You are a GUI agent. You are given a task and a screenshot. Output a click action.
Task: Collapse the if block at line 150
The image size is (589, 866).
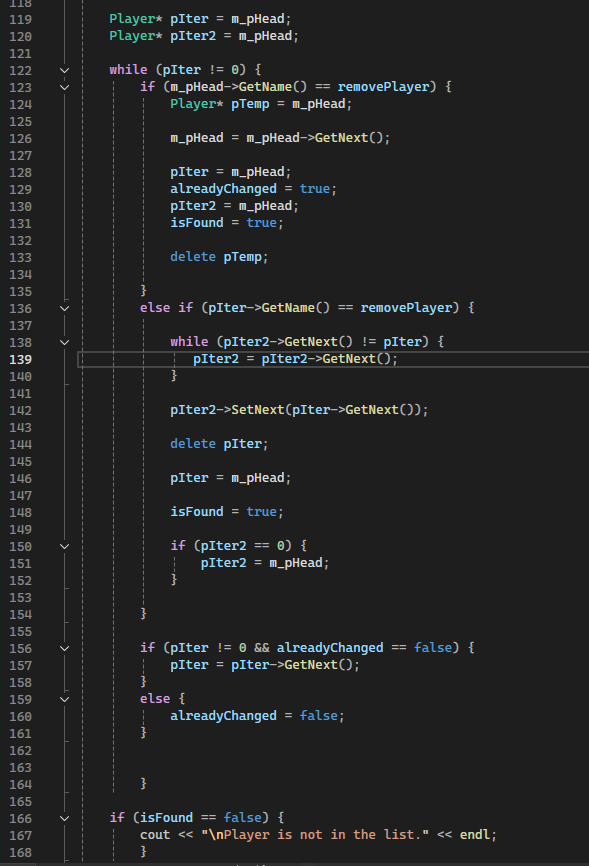[65, 546]
